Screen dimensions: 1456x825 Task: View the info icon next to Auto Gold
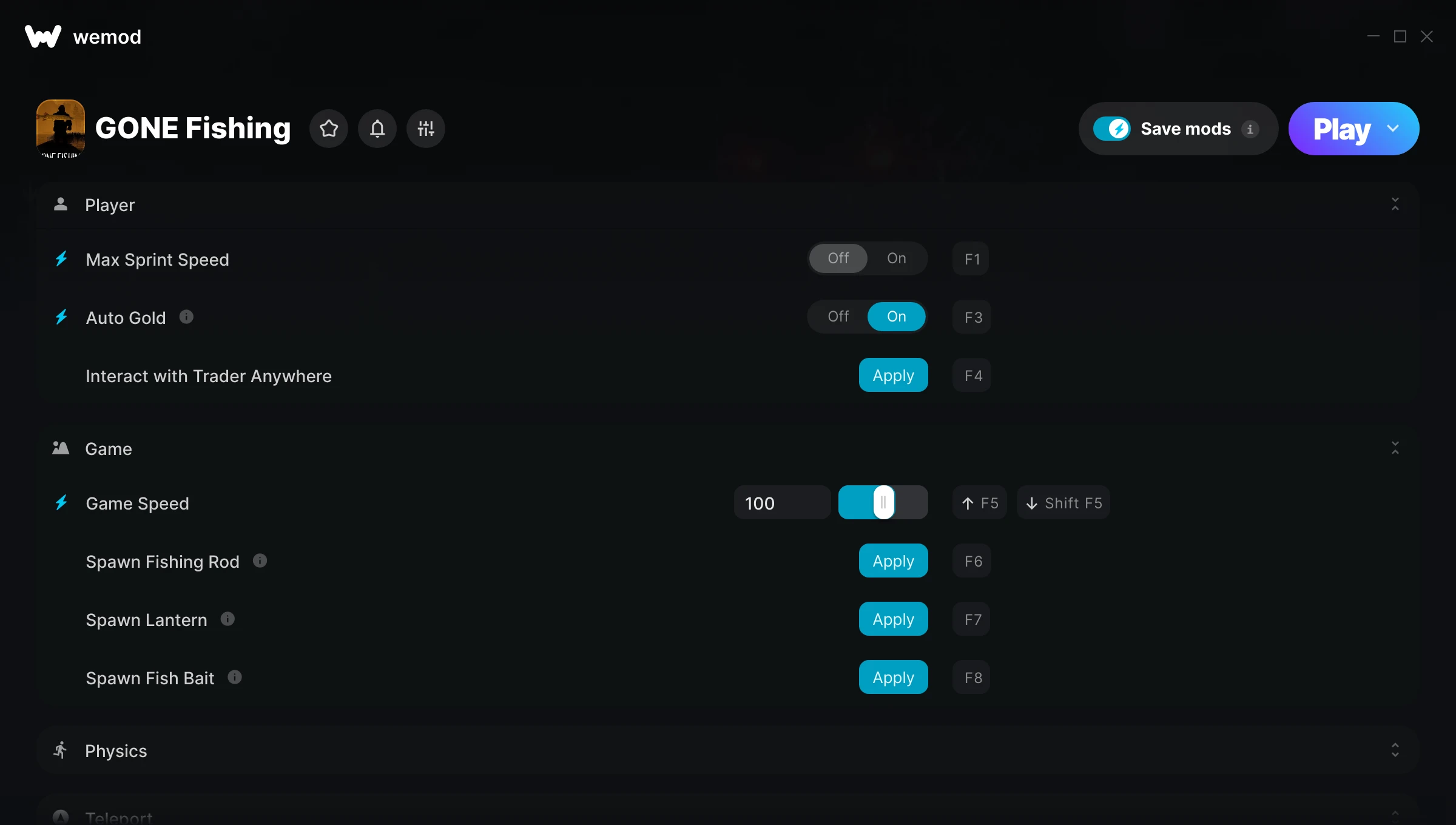pyautogui.click(x=186, y=317)
